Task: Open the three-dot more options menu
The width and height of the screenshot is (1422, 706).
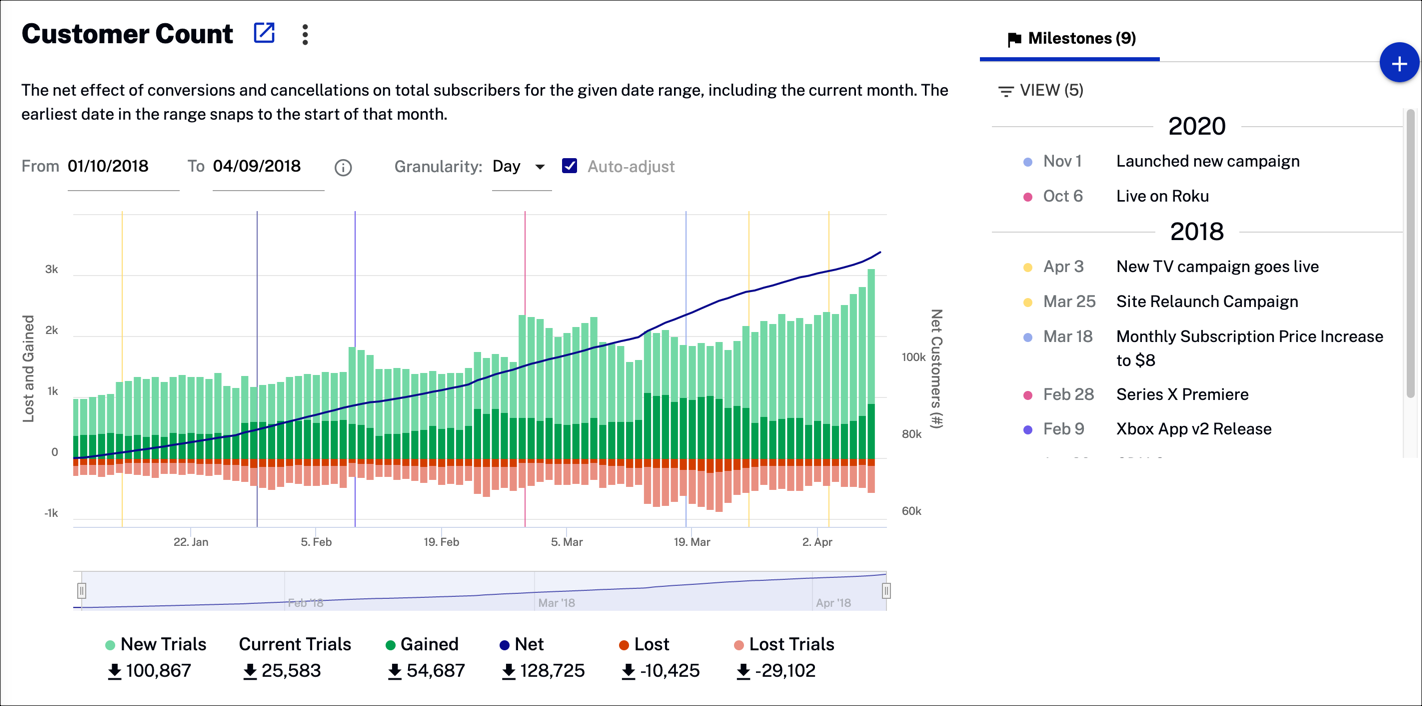Action: tap(305, 34)
